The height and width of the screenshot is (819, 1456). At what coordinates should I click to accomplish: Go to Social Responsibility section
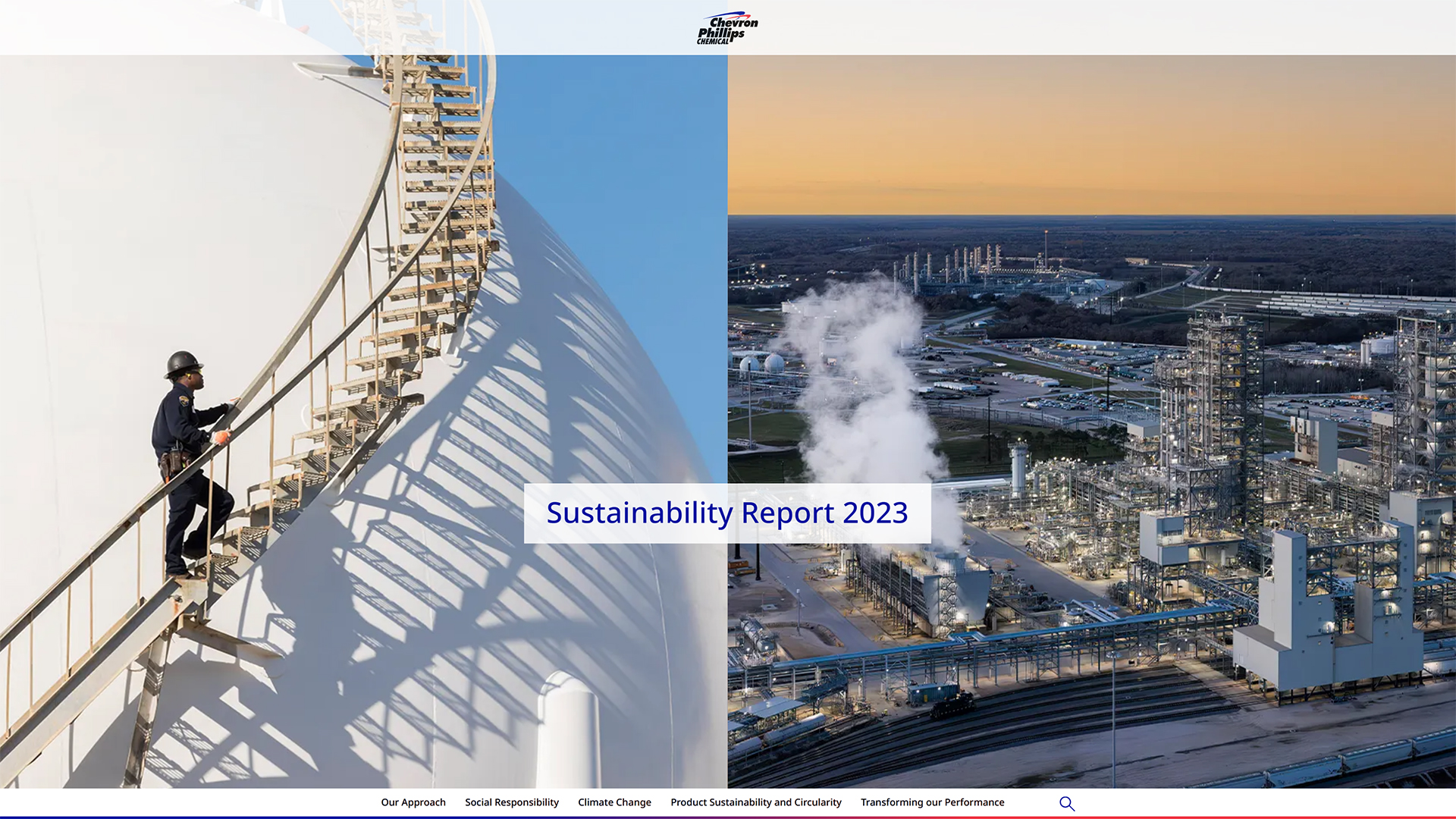[511, 802]
